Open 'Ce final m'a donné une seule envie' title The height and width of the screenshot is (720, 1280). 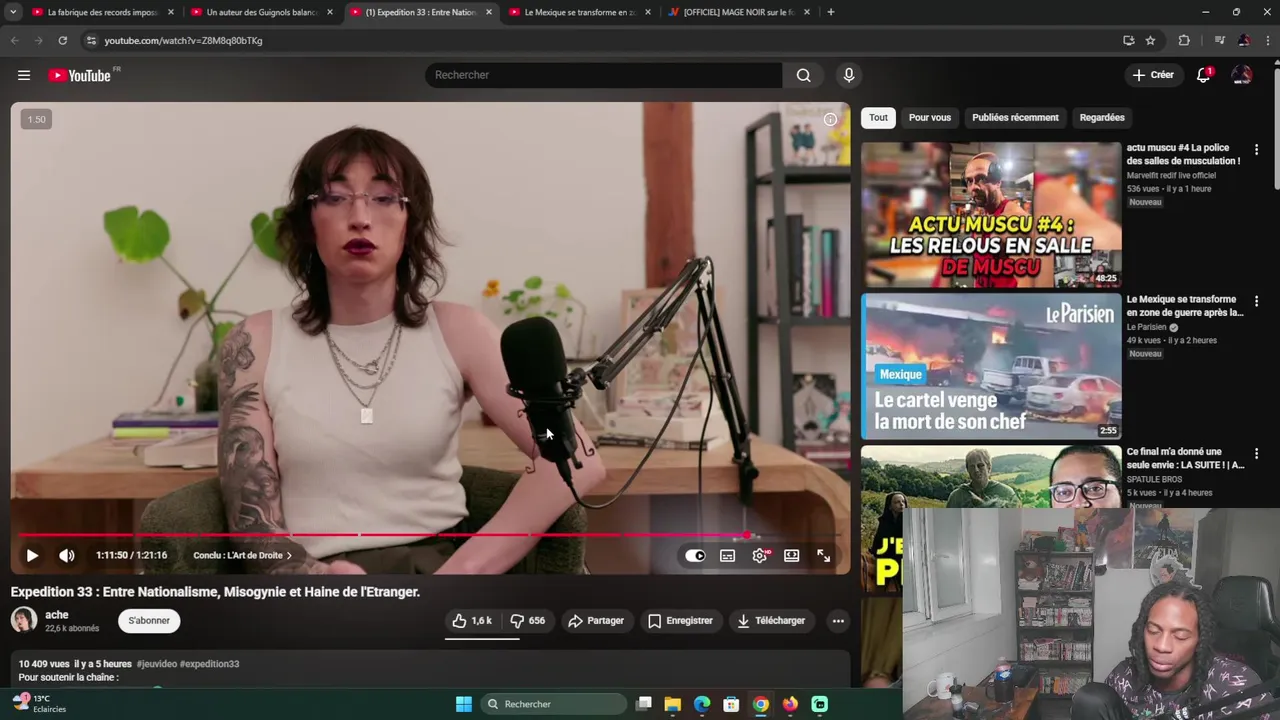1185,458
